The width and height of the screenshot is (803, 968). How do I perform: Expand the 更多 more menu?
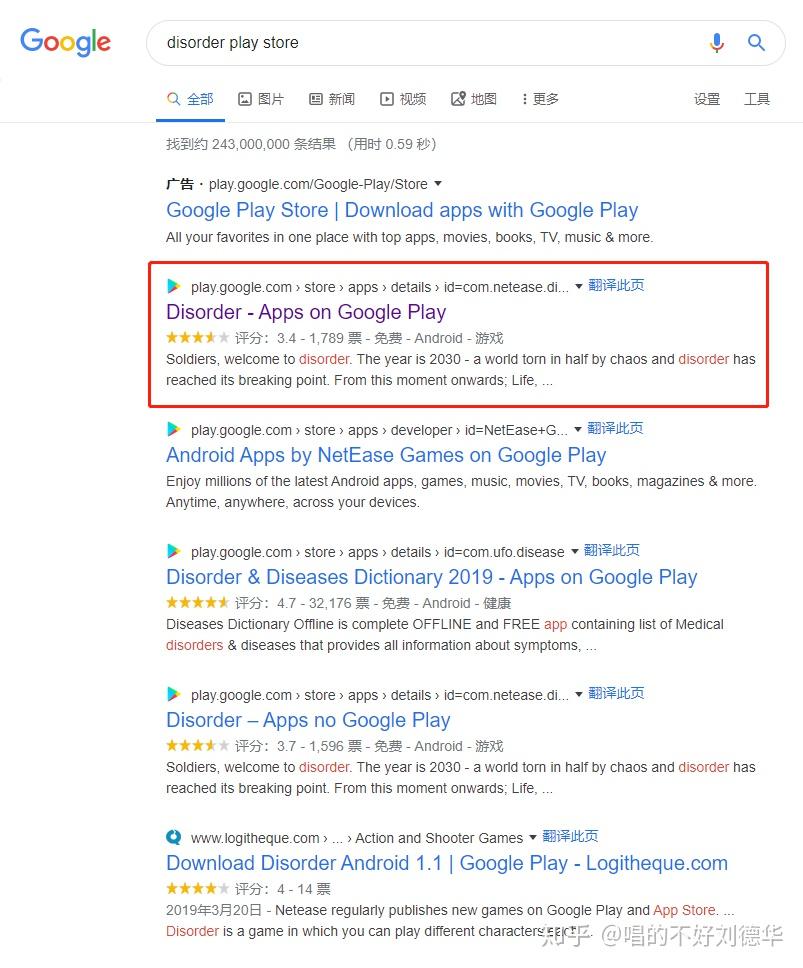point(540,99)
